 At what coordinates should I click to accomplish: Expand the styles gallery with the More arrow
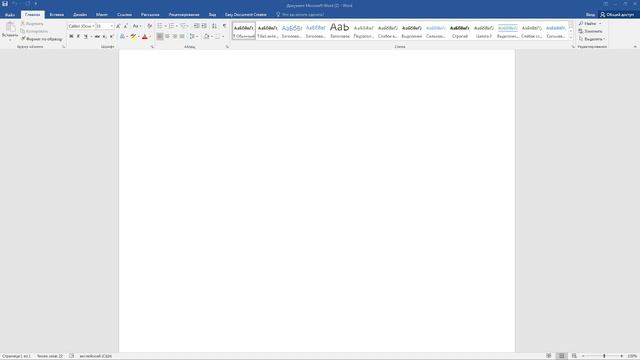click(x=571, y=38)
